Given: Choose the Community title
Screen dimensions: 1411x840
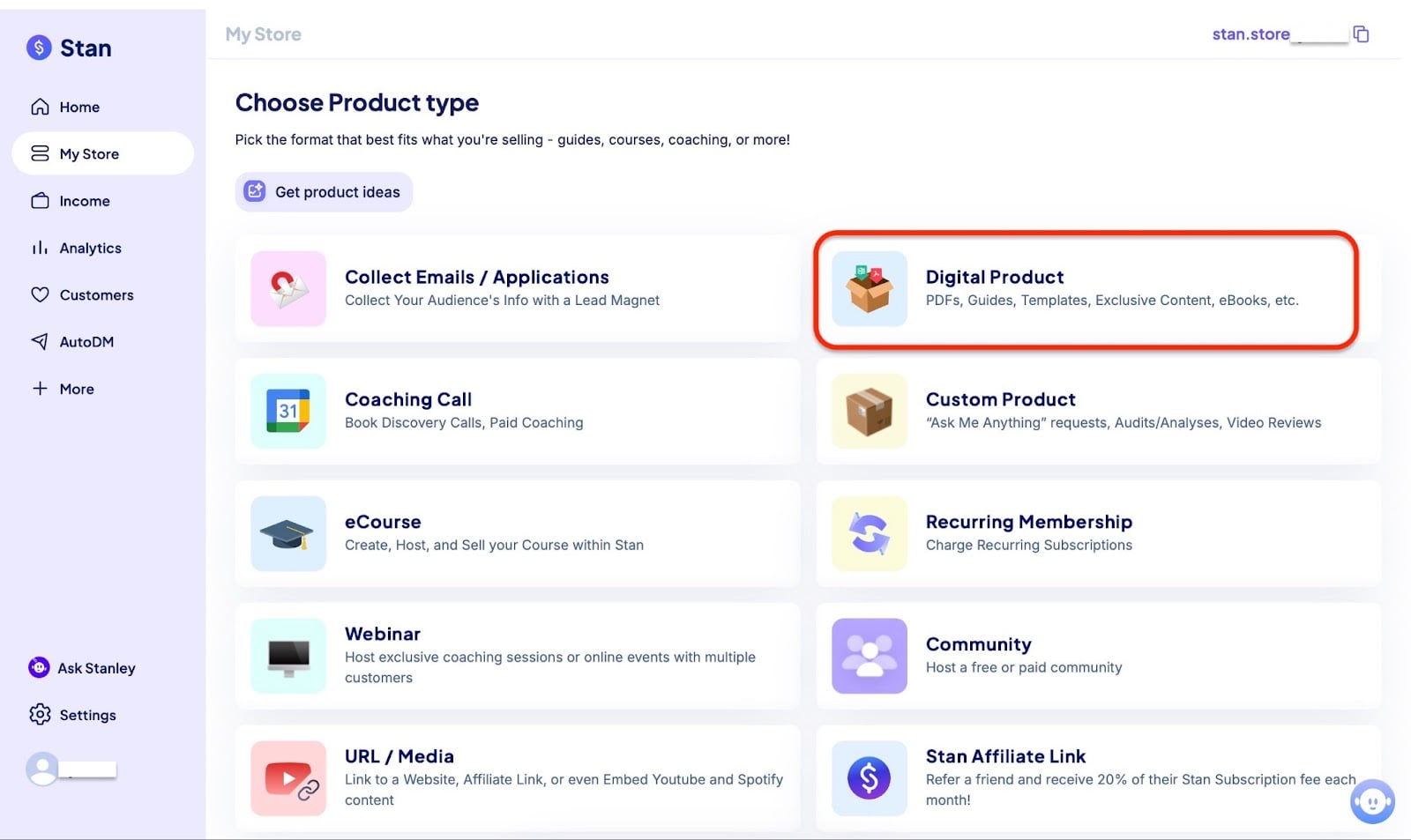Looking at the screenshot, I should point(979,644).
